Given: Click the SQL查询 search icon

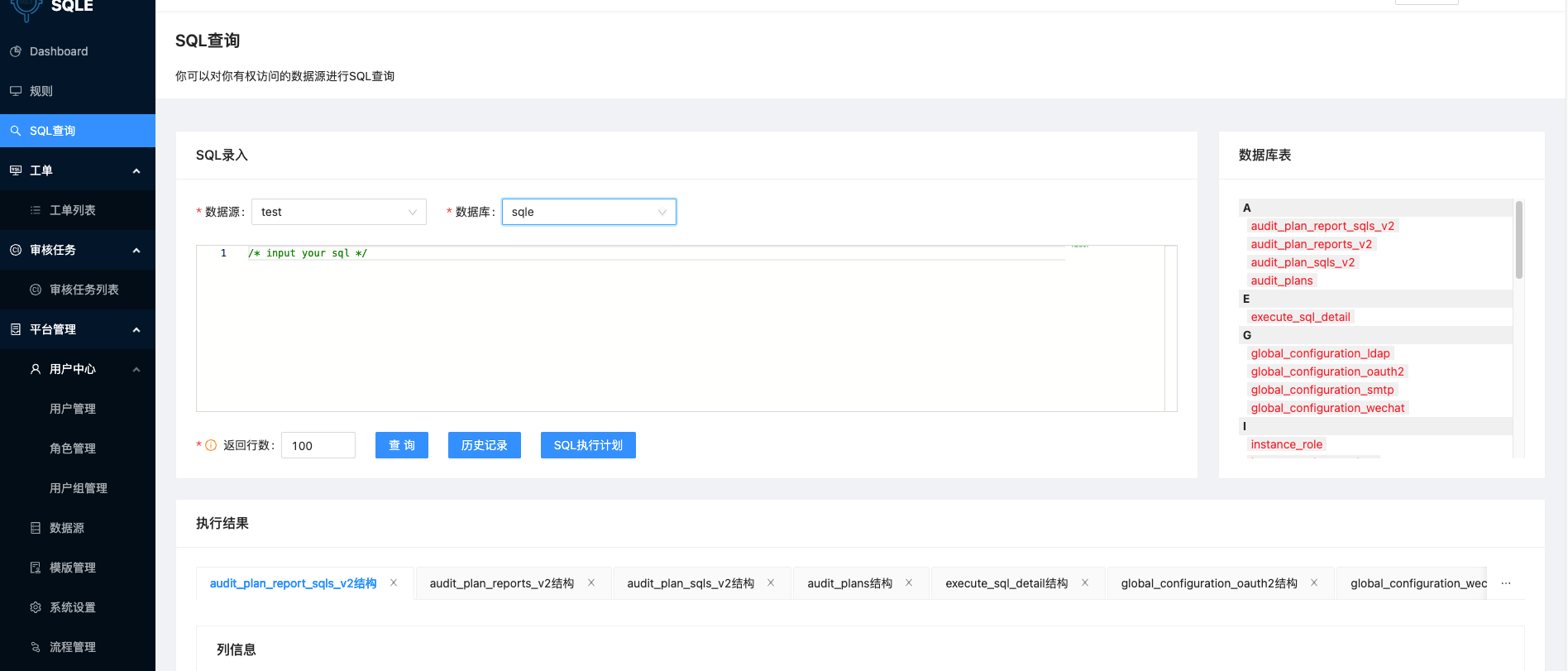Looking at the screenshot, I should tap(16, 131).
